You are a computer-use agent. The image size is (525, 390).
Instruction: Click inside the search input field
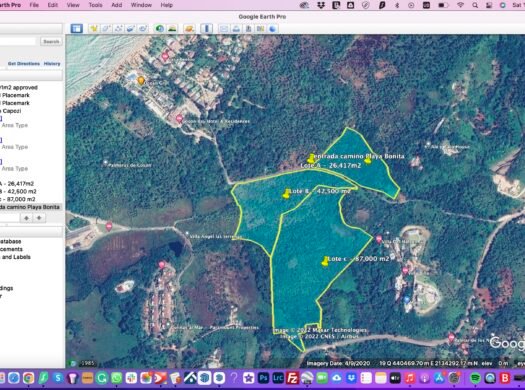click(x=17, y=42)
